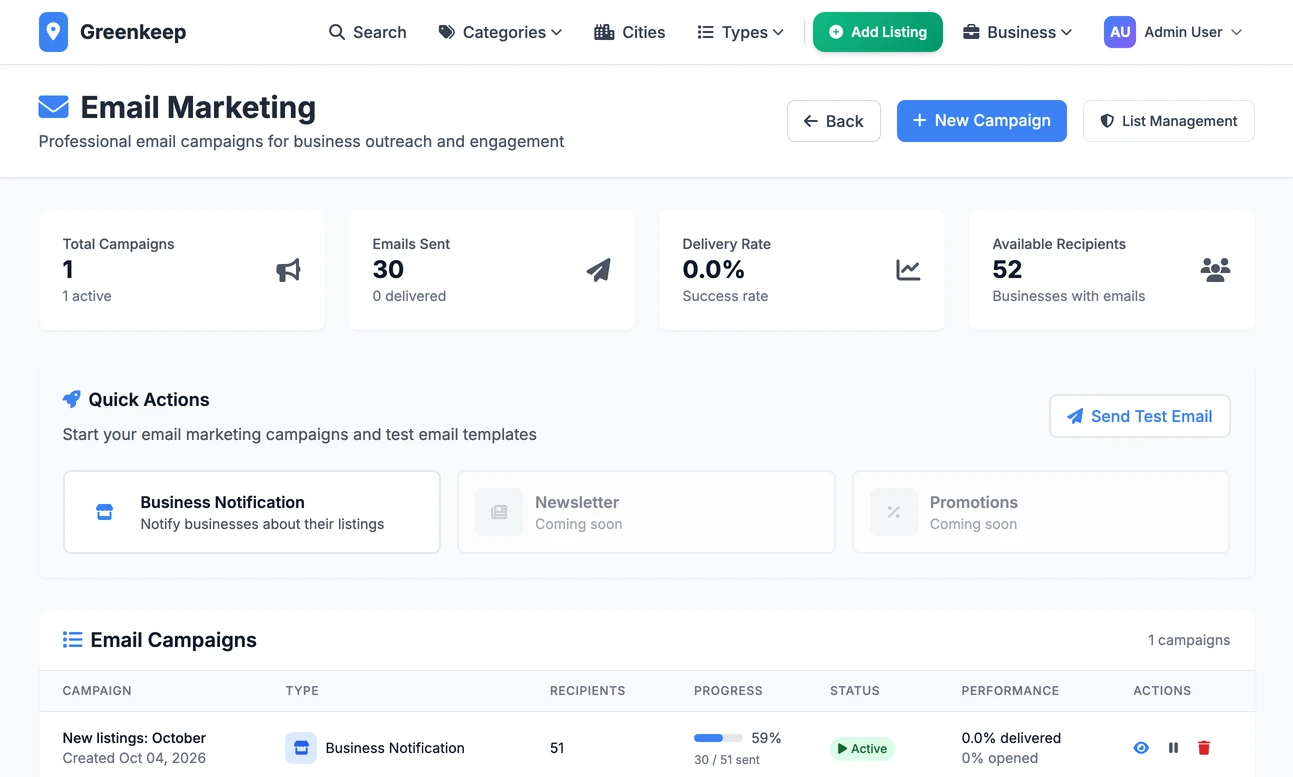Pause the New listings: October campaign
The image size is (1293, 777).
point(1173,748)
